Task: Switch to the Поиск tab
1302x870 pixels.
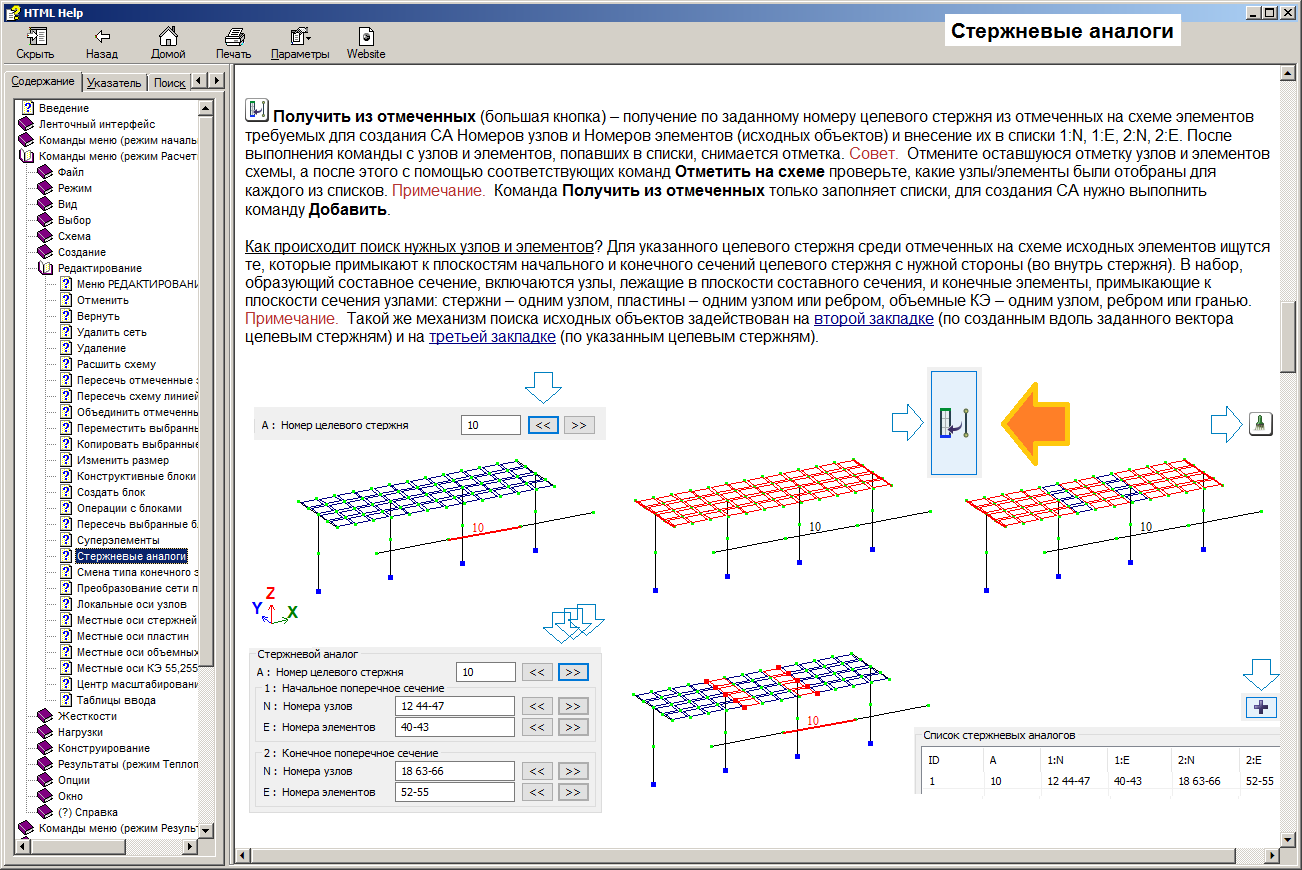Action: pyautogui.click(x=169, y=83)
